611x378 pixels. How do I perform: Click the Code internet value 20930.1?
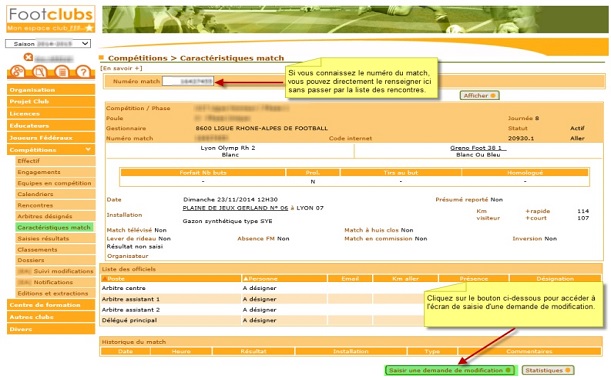coord(521,138)
